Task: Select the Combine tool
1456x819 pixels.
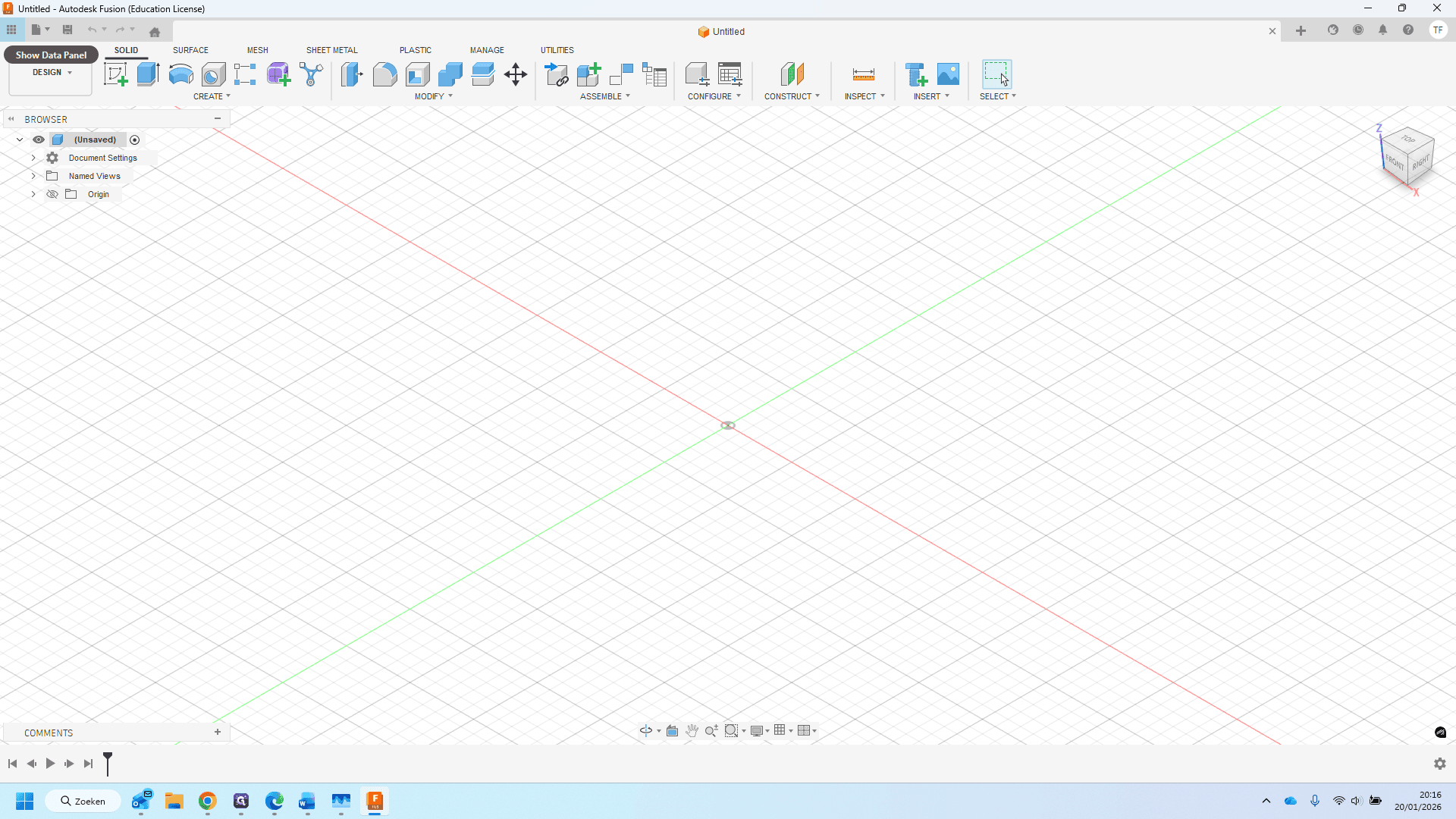Action: (450, 74)
